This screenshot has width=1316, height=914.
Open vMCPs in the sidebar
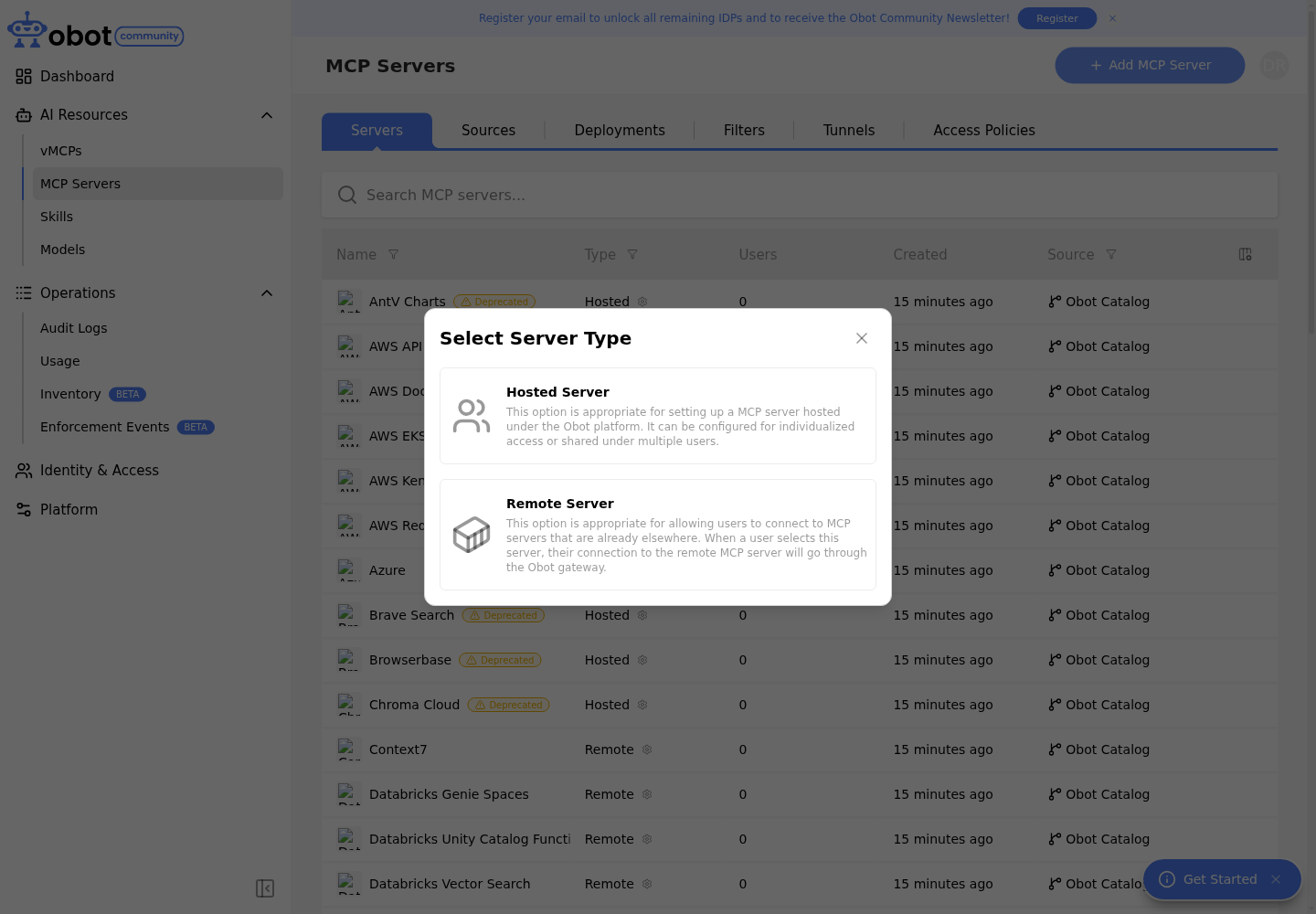pos(61,151)
